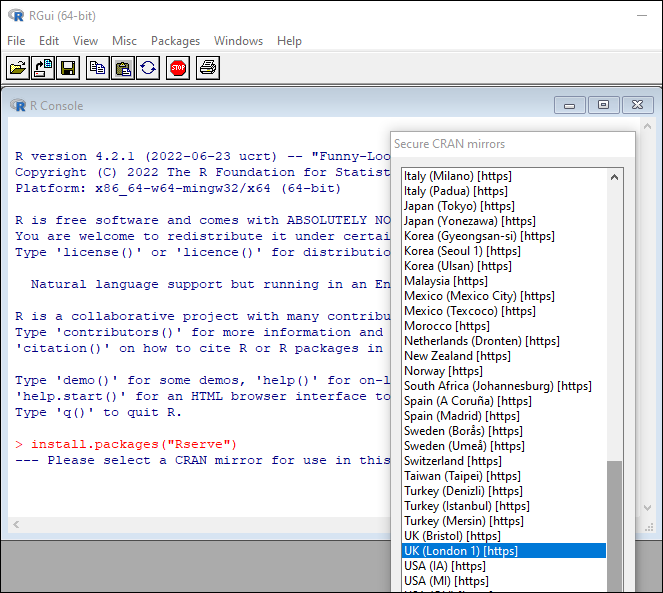Select mirror 'Mexico (Texcoco) [https]'
Viewport: 663px width, 593px height.
coord(504,311)
